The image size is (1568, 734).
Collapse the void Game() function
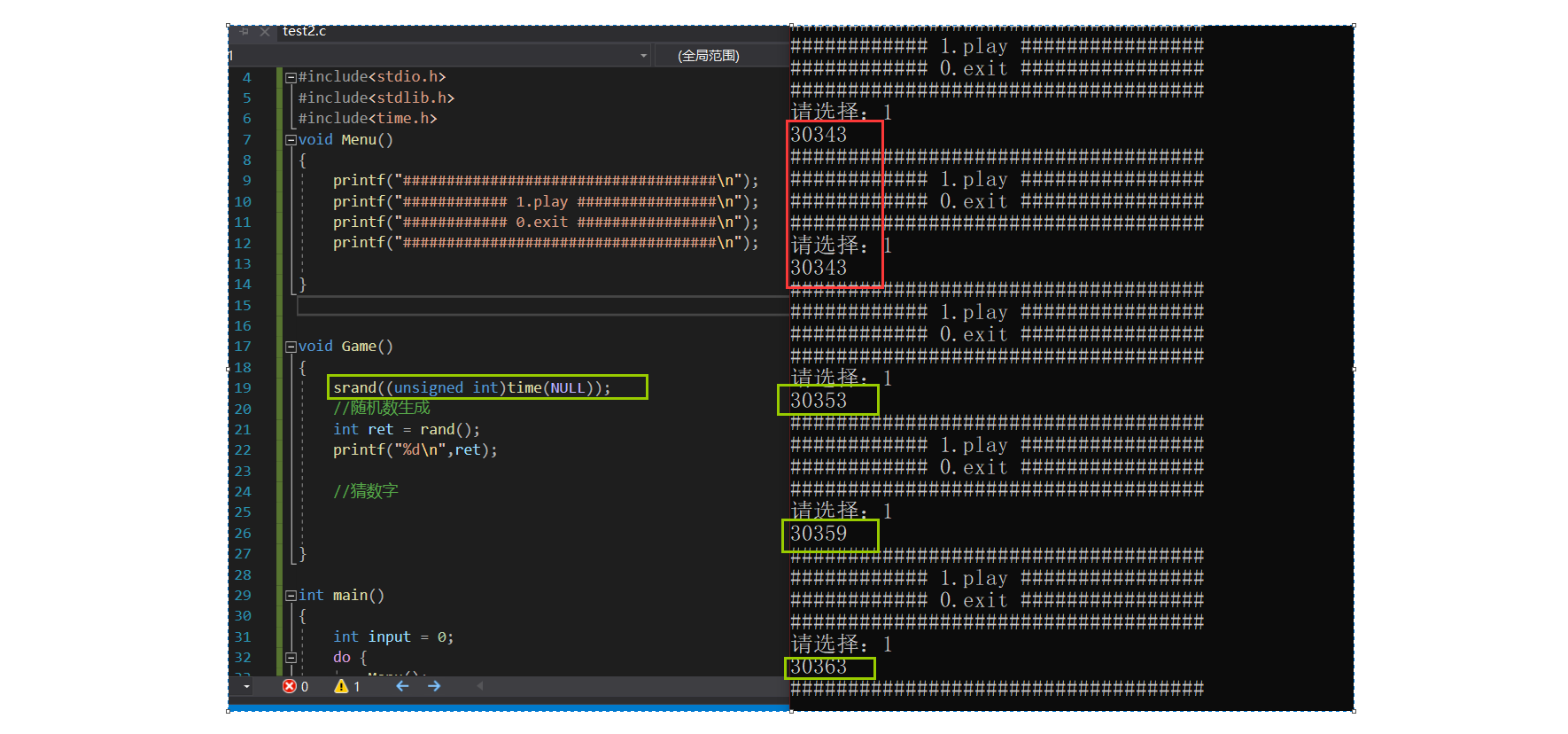coord(291,347)
